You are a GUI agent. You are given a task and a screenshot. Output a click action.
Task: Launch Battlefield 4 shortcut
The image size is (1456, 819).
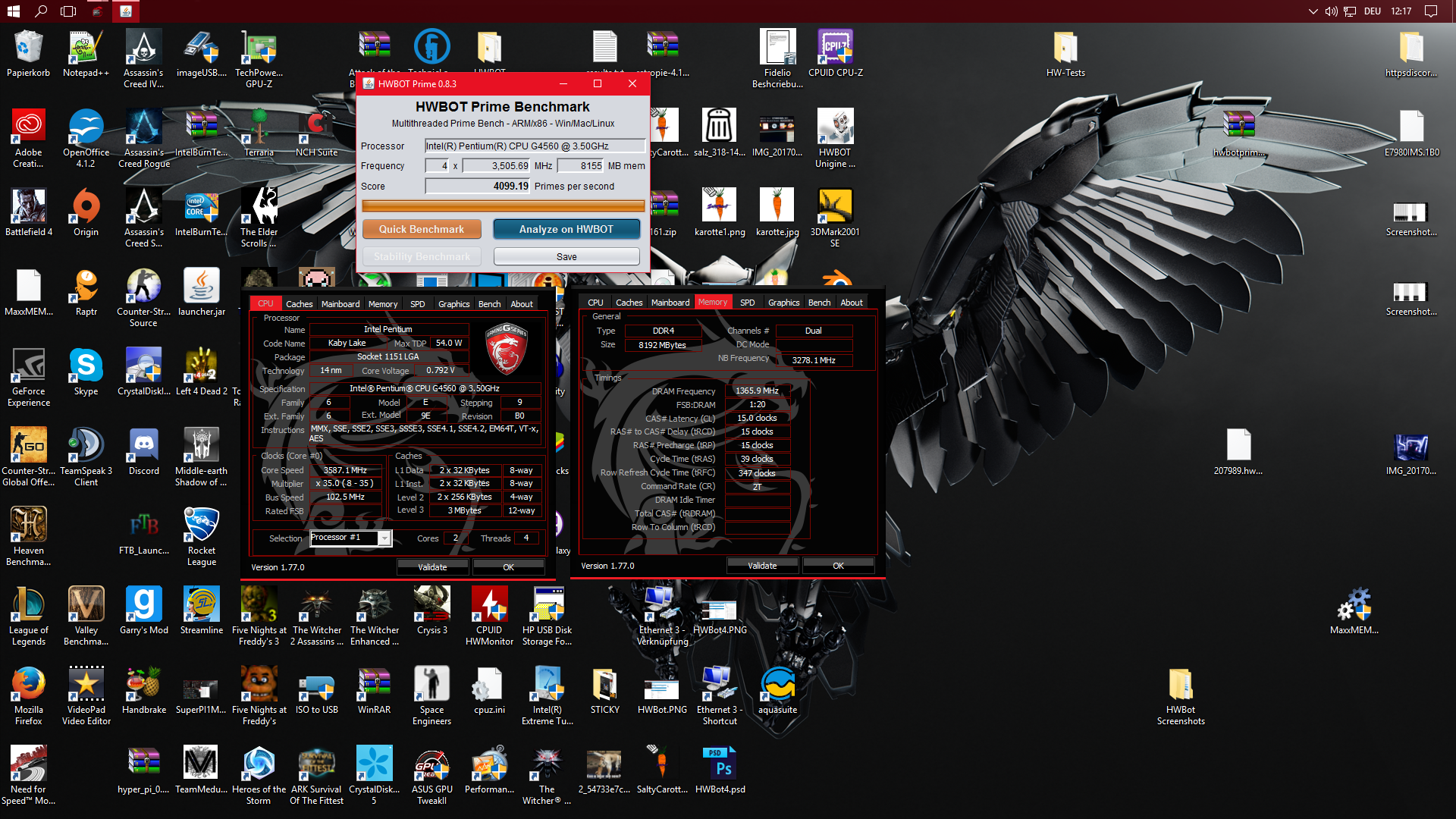(x=28, y=213)
